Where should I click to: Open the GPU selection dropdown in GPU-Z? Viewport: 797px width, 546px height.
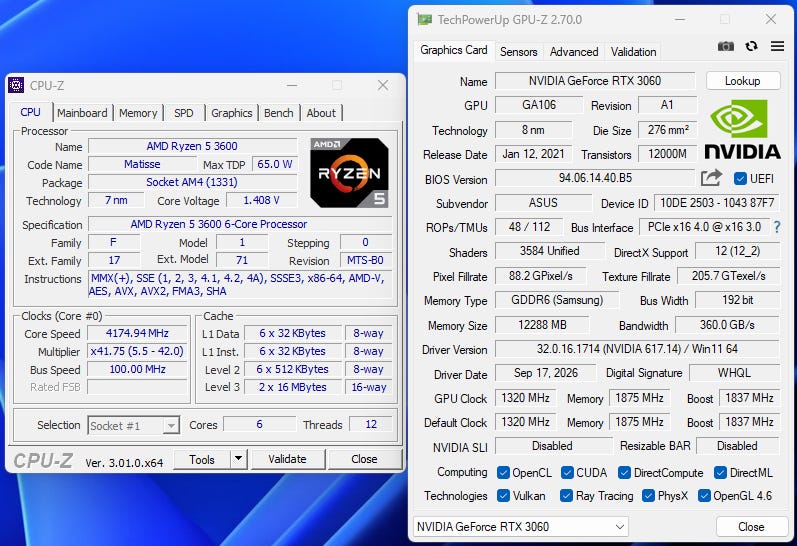pyautogui.click(x=520, y=527)
